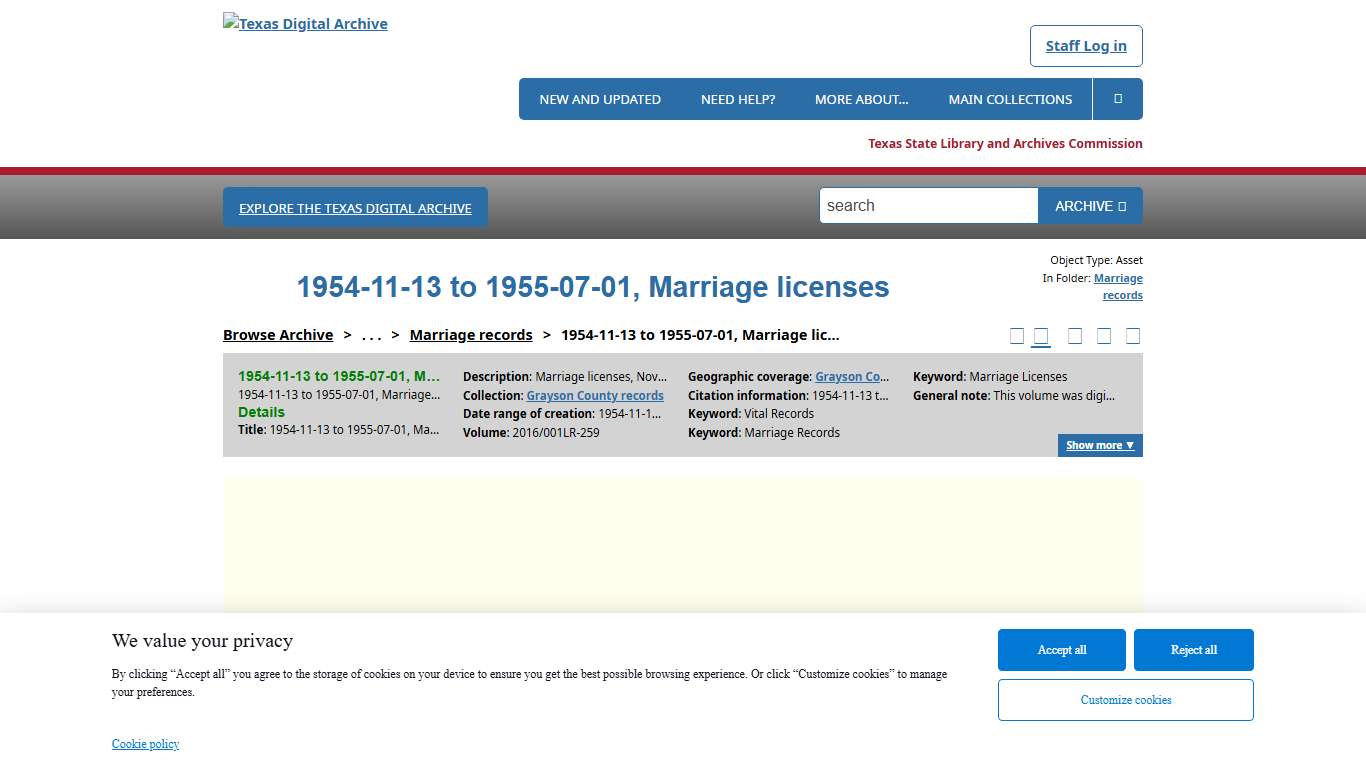Viewport: 1366px width, 768px height.
Task: Click the icon inside the ARCHIVE button
Action: click(1124, 205)
